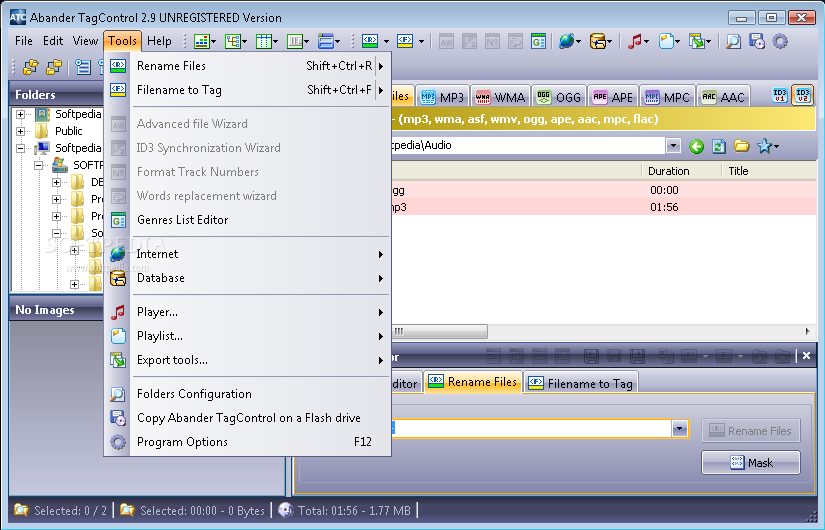This screenshot has height=530, width=825.
Task: Open the Help menu
Action: click(x=159, y=41)
